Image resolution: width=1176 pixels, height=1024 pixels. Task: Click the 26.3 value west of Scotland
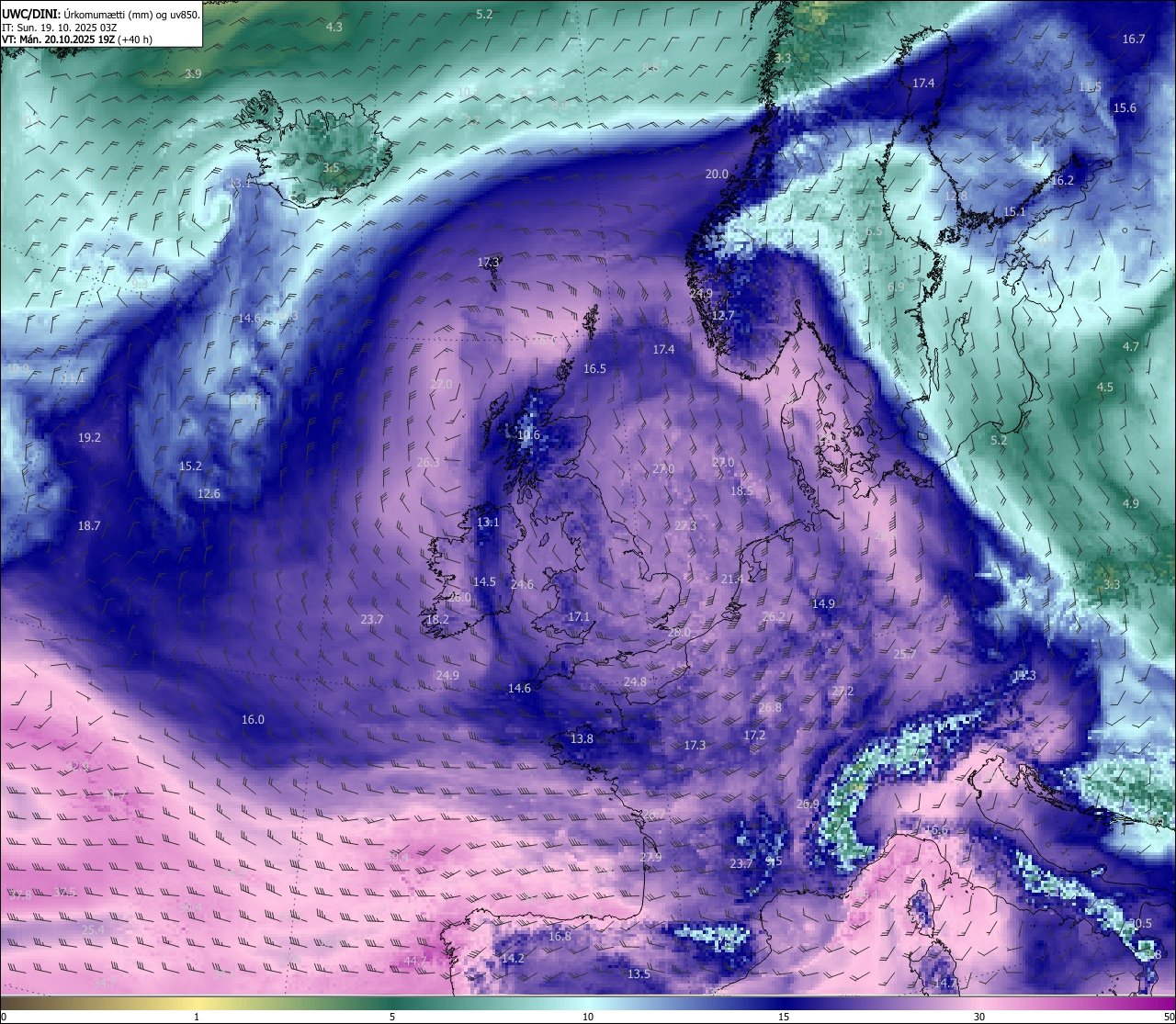point(428,463)
